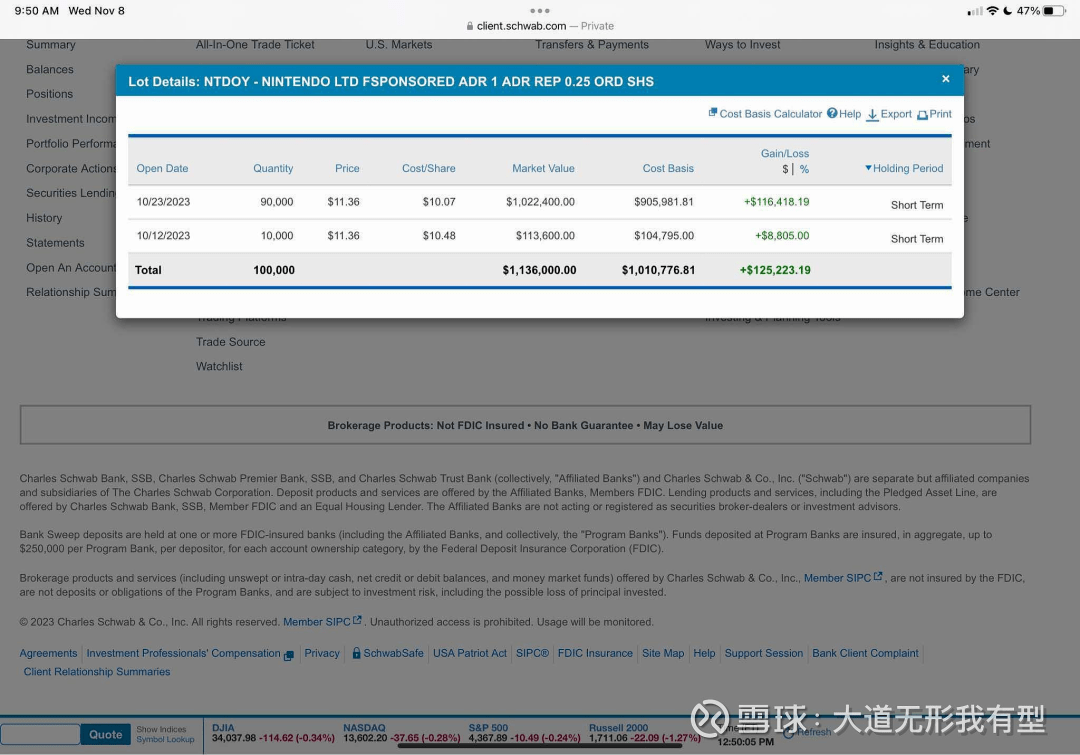The width and height of the screenshot is (1080, 755).
Task: Open History in the sidebar
Action: (x=44, y=218)
